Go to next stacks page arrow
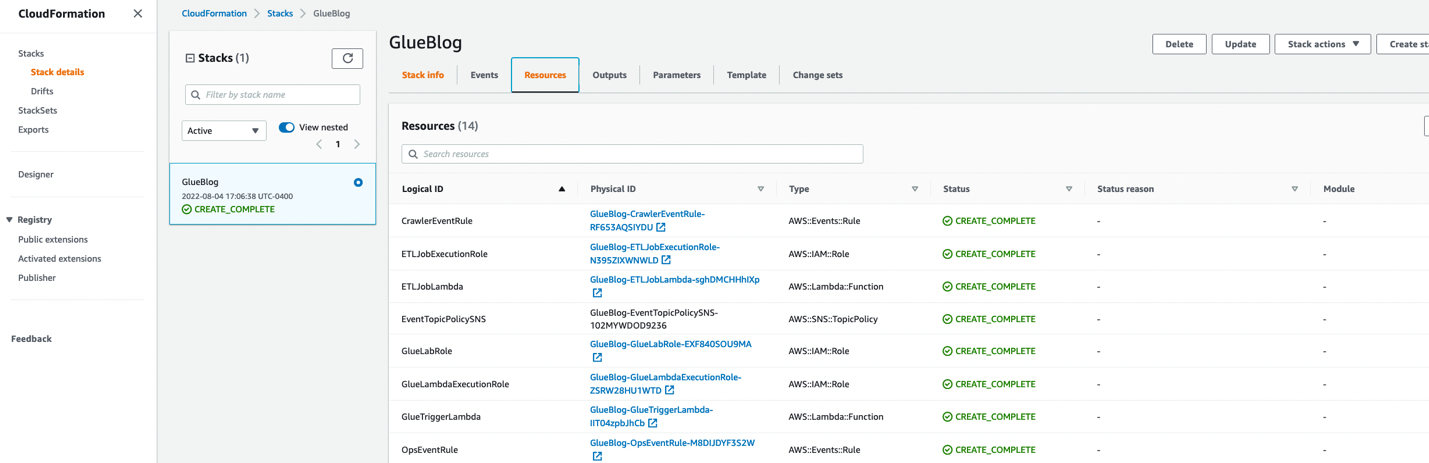 pos(357,145)
